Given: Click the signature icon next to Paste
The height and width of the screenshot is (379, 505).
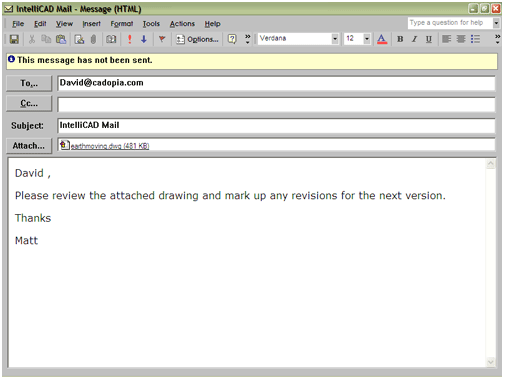Looking at the screenshot, I should coord(79,39).
